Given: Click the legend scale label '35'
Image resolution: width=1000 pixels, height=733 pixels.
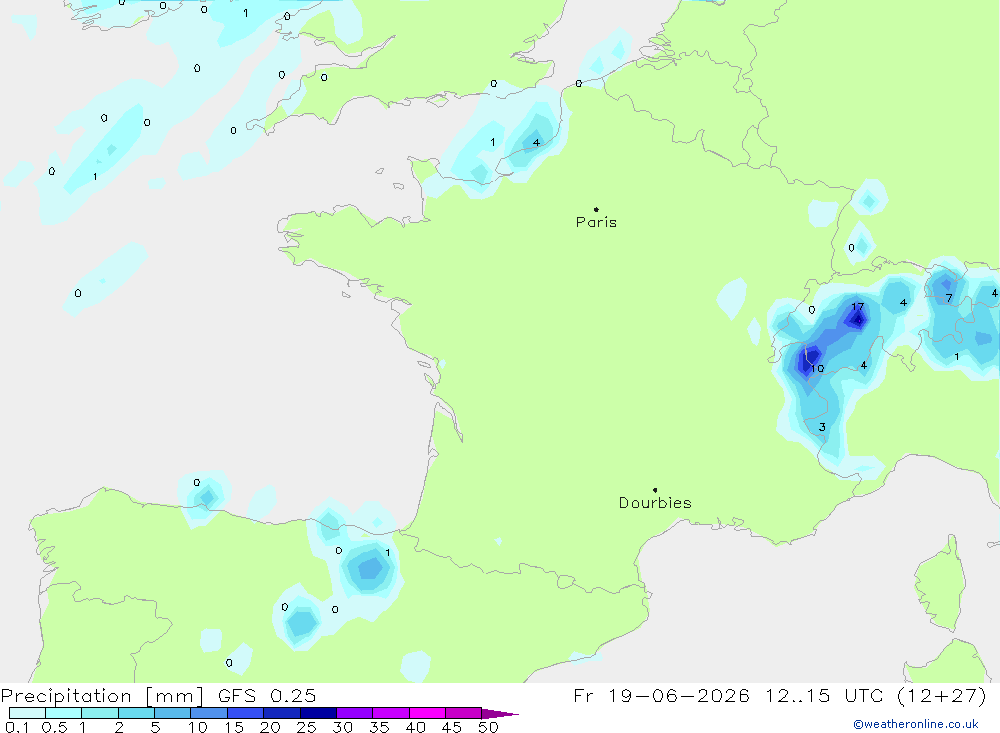Looking at the screenshot, I should tap(379, 727).
